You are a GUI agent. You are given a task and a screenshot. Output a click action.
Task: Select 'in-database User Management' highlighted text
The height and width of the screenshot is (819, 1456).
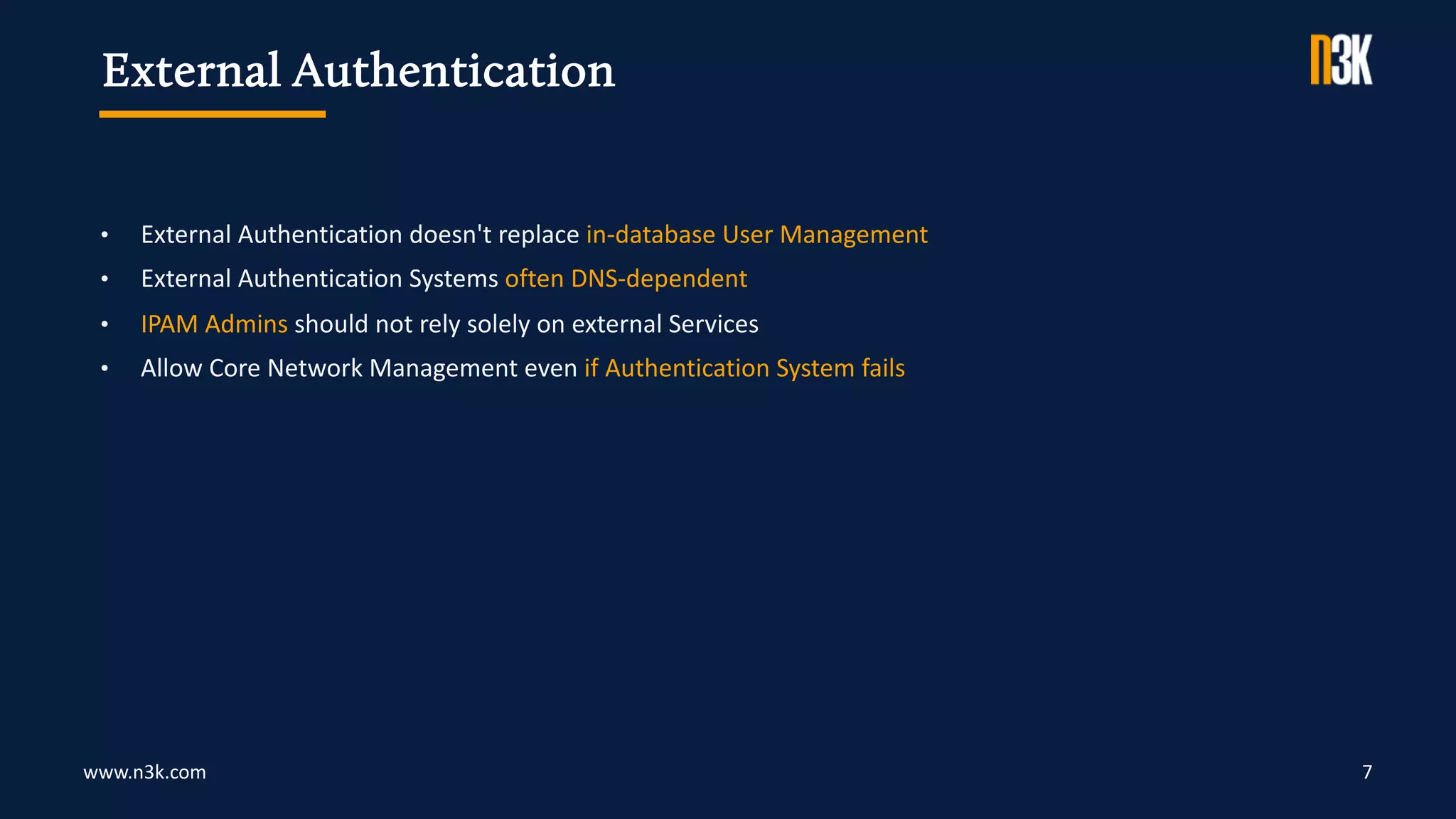pos(757,235)
